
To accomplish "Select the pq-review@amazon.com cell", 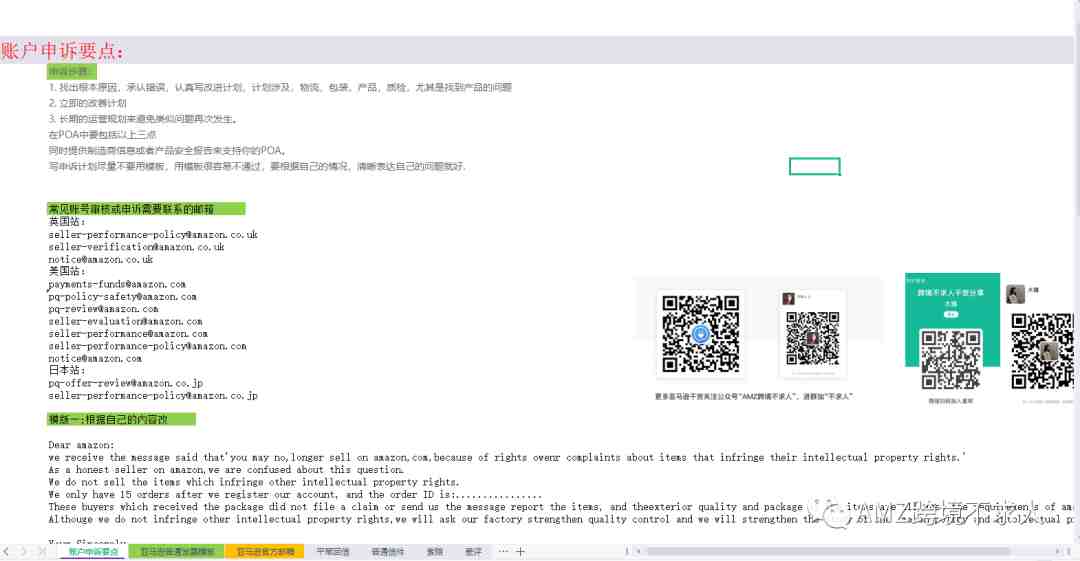I will coord(103,309).
